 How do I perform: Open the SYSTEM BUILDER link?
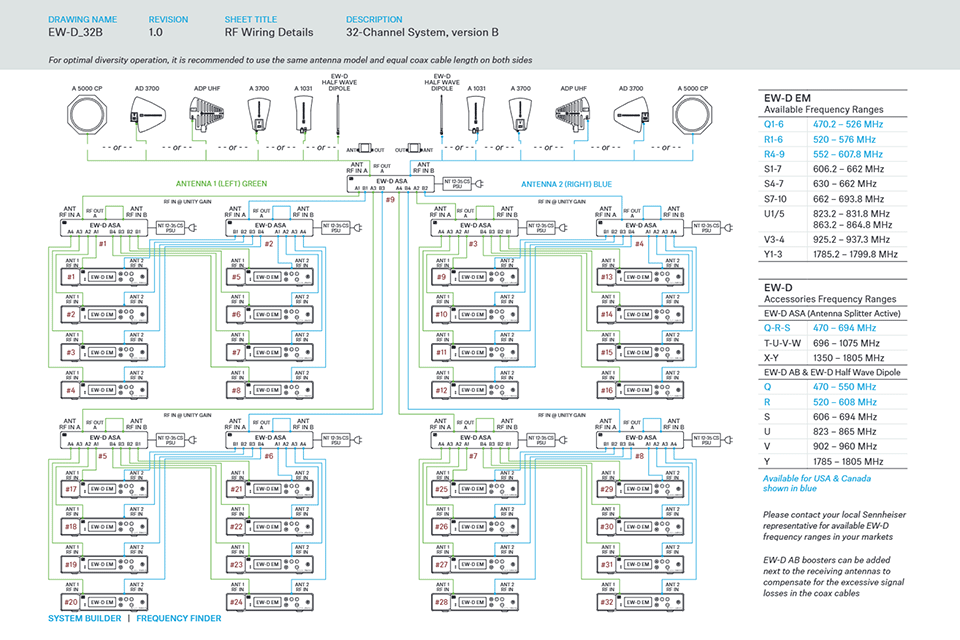pyautogui.click(x=84, y=619)
